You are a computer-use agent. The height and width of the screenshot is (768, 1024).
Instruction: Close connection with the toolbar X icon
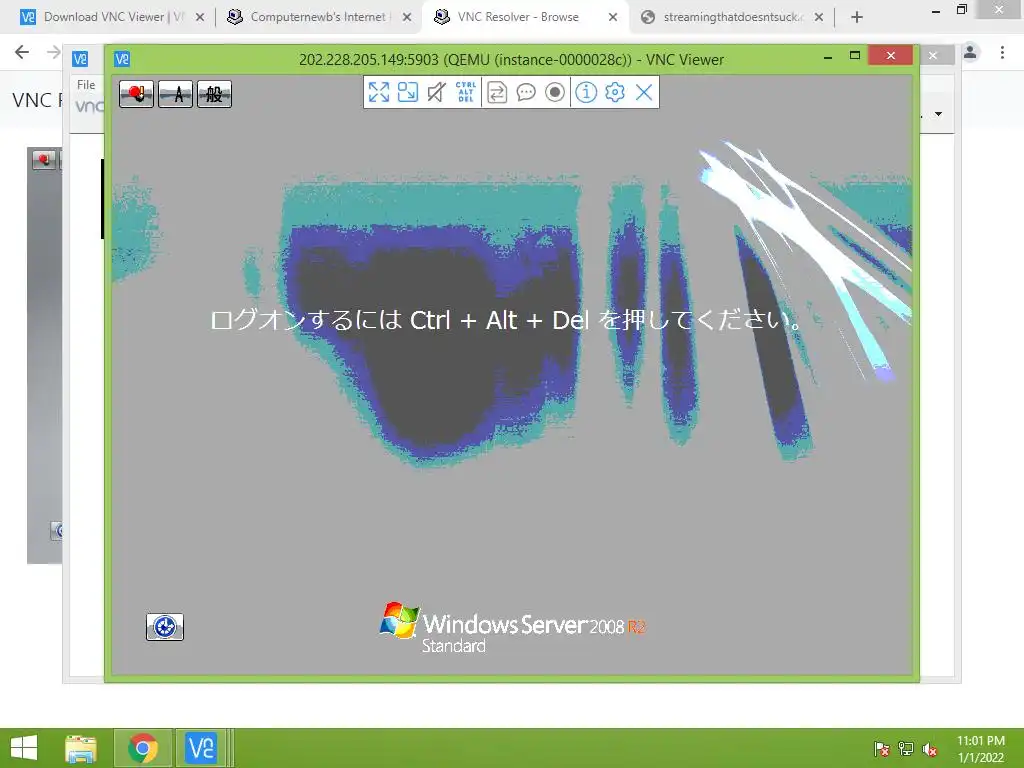(x=644, y=92)
